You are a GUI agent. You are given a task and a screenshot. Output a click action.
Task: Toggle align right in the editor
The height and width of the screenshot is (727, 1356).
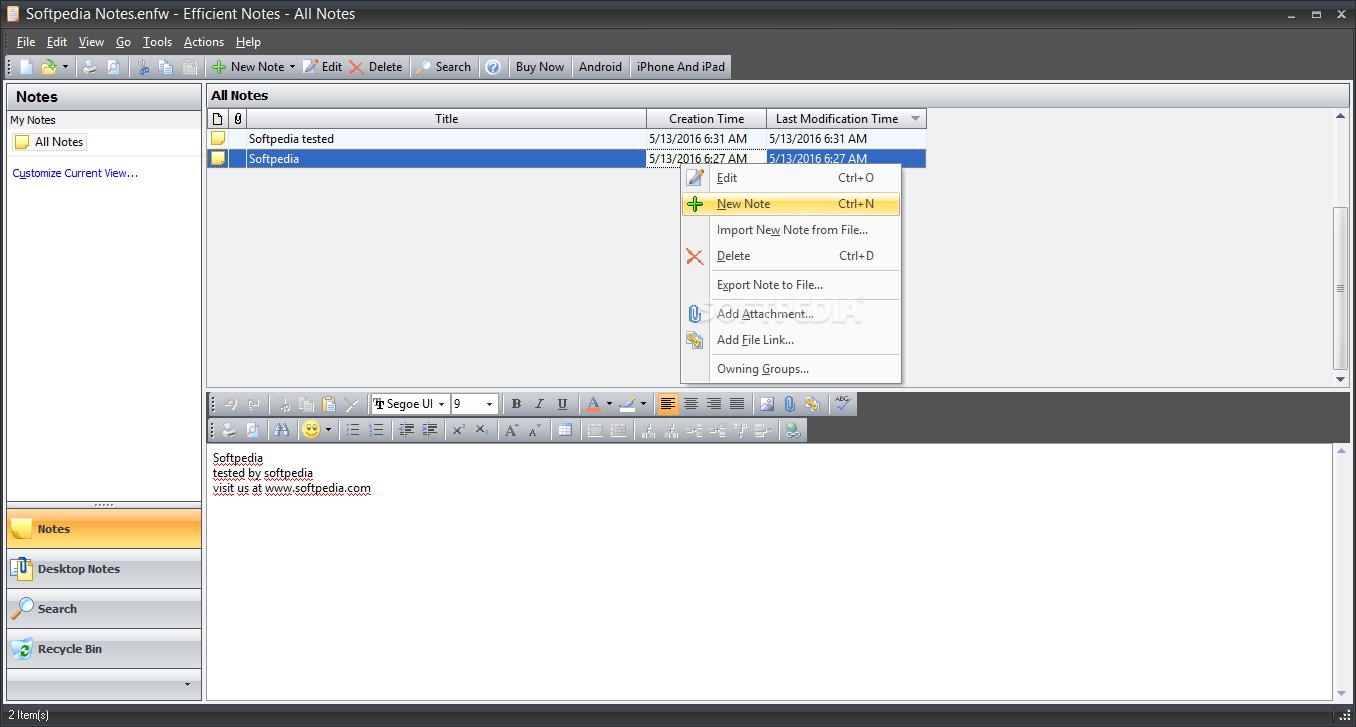point(714,404)
